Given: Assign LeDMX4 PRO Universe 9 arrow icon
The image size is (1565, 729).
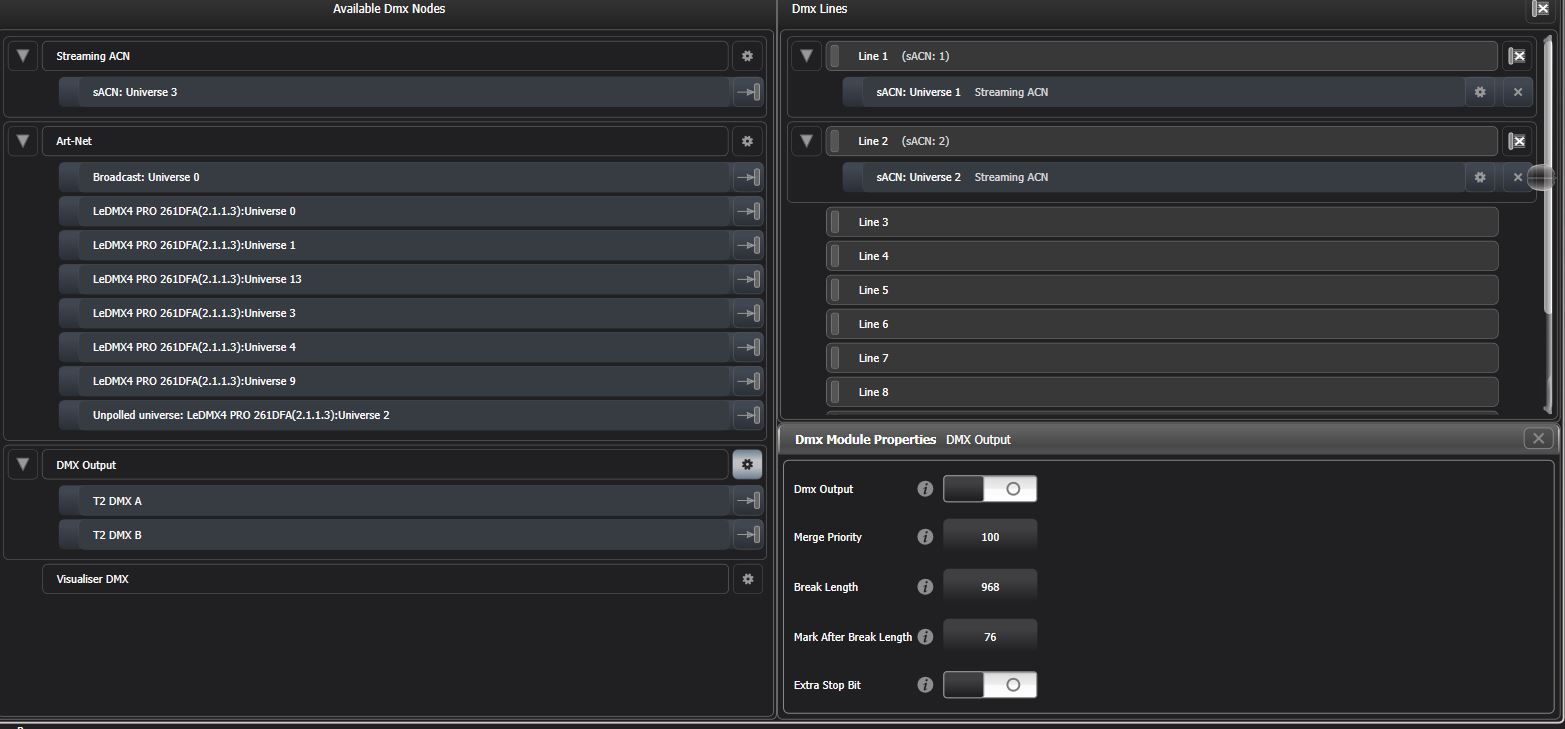Looking at the screenshot, I should tap(748, 381).
